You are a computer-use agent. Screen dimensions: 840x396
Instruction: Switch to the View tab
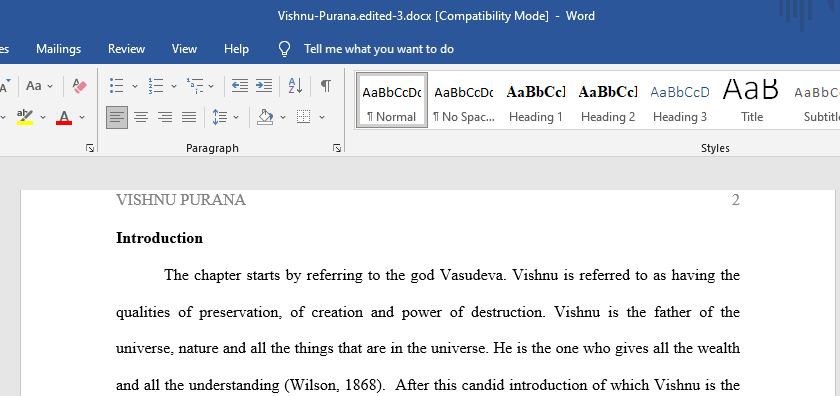click(x=184, y=49)
